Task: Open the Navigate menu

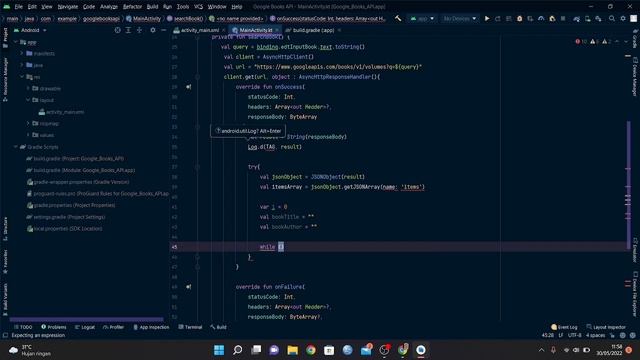Action: 68,7
